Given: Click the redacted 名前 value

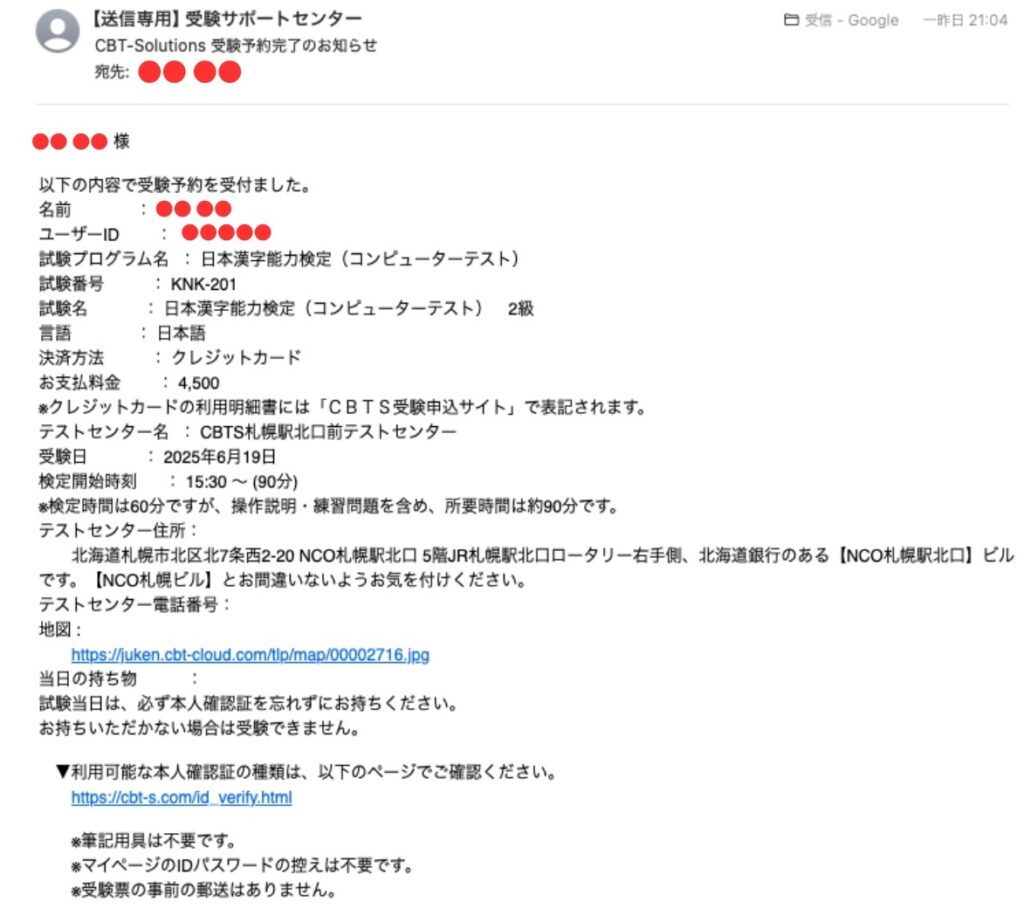Looking at the screenshot, I should coord(194,209).
